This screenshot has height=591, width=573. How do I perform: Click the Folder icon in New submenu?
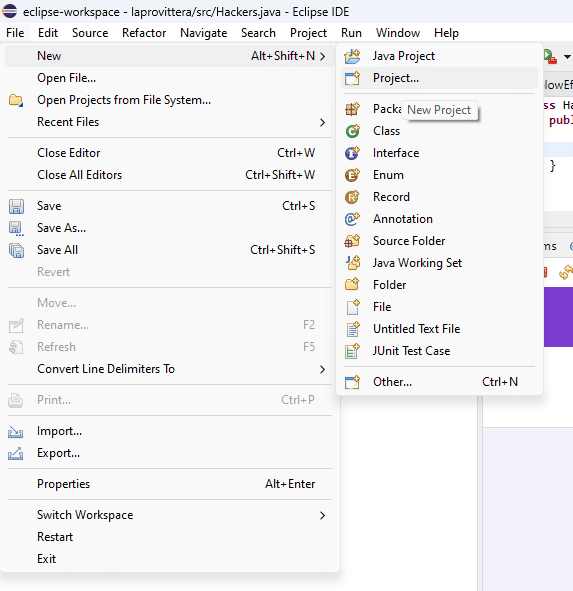(352, 285)
